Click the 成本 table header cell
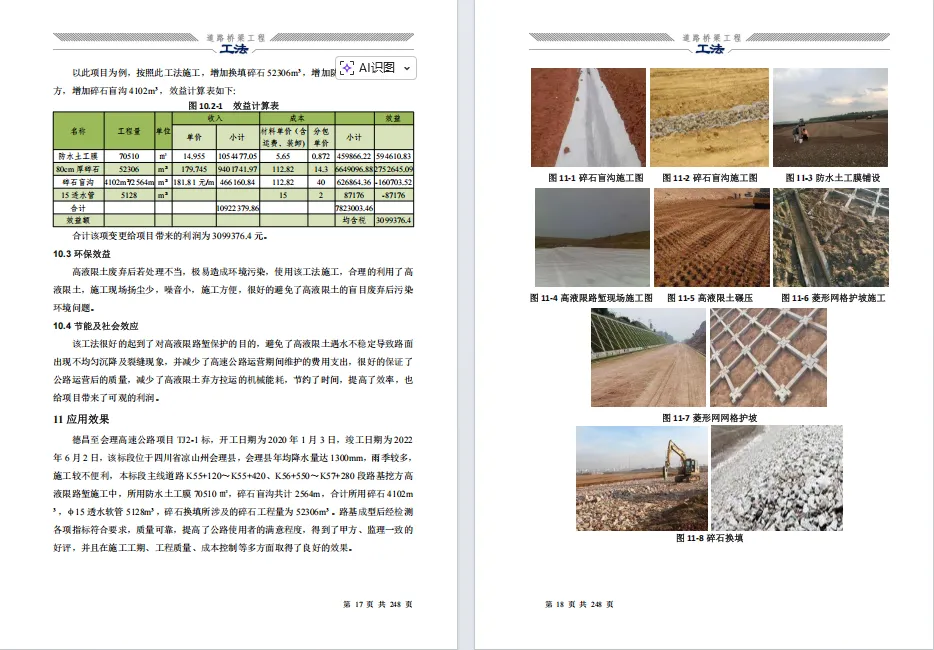 click(297, 118)
